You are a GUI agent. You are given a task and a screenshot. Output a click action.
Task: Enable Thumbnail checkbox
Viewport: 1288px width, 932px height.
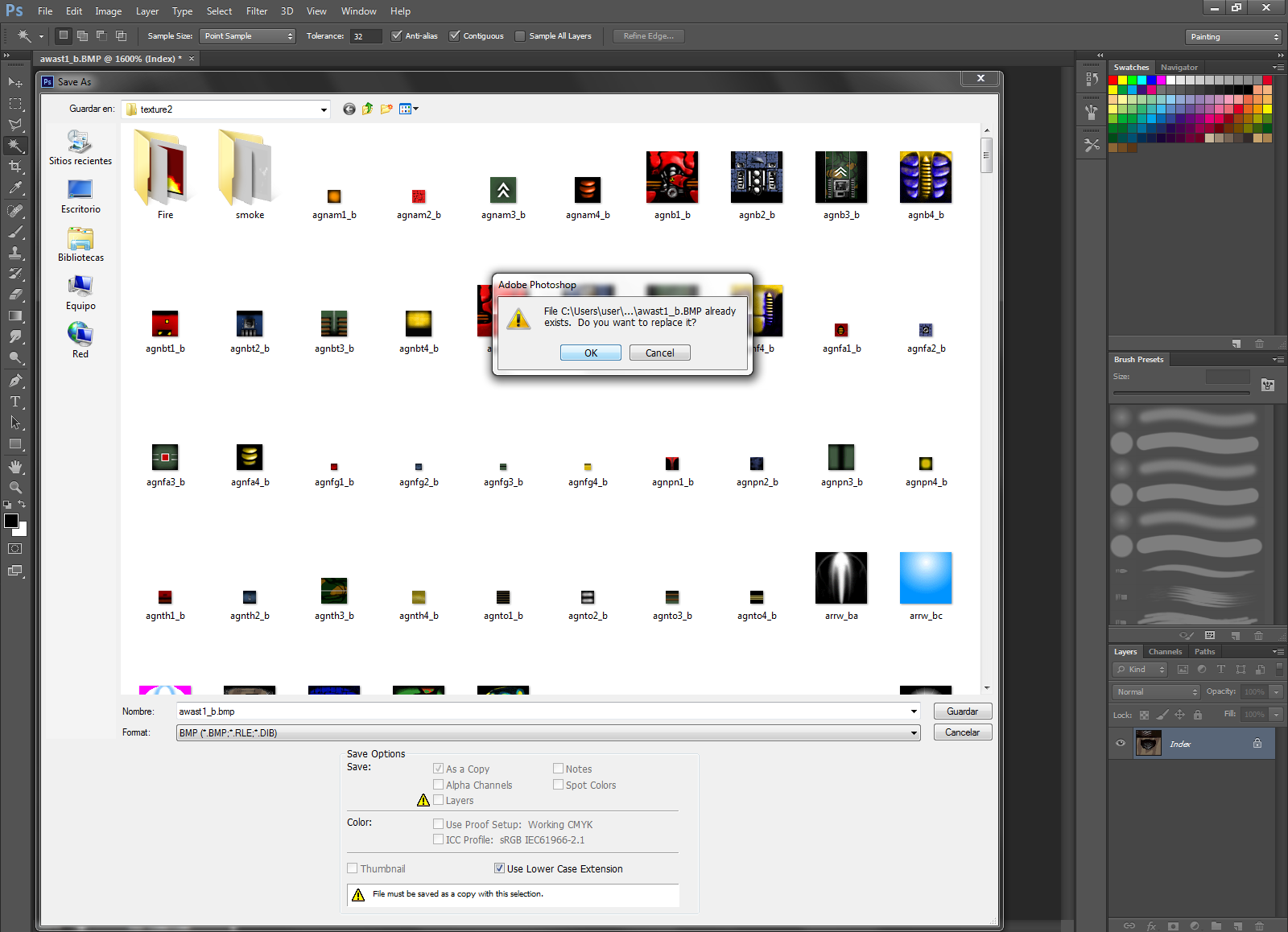(x=352, y=868)
